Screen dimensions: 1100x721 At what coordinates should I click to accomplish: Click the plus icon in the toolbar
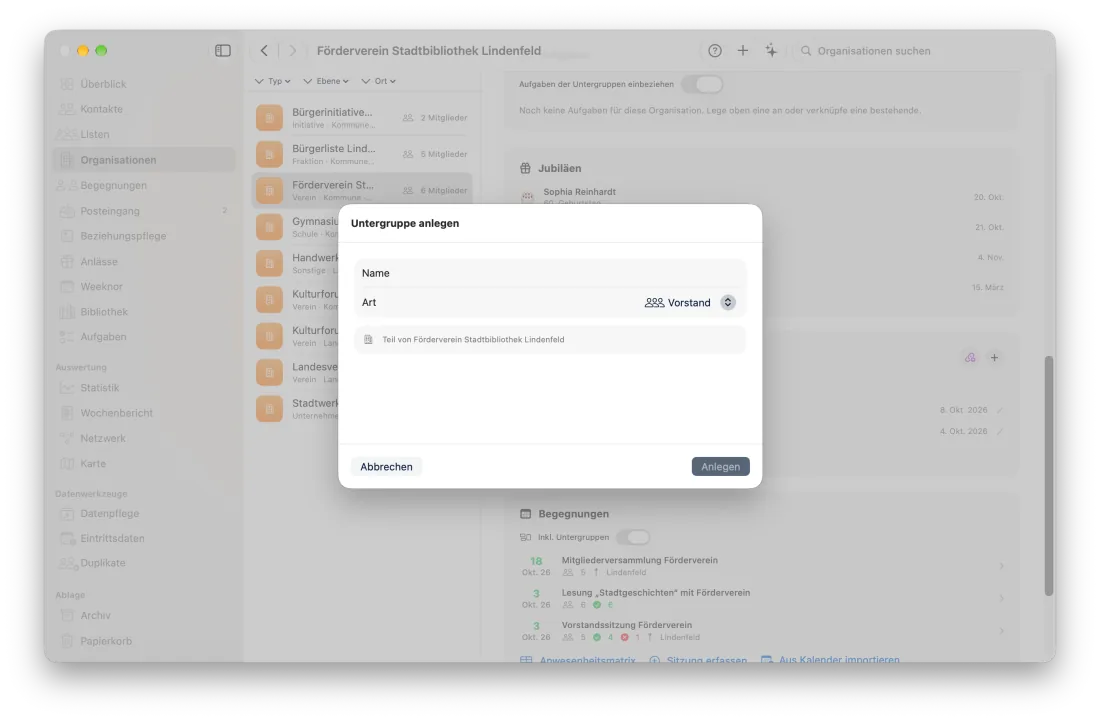pos(742,50)
